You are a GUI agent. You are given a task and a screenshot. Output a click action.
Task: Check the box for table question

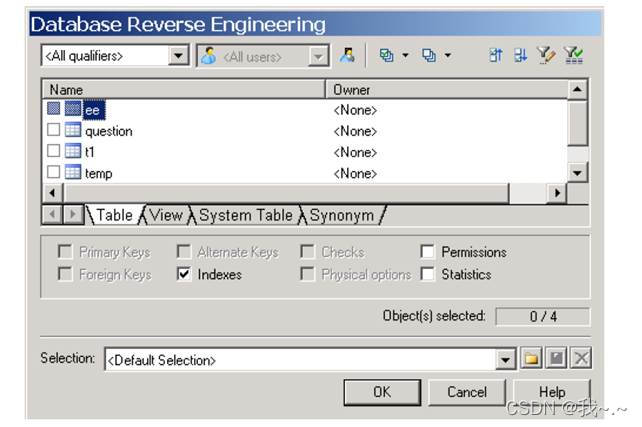(54, 130)
